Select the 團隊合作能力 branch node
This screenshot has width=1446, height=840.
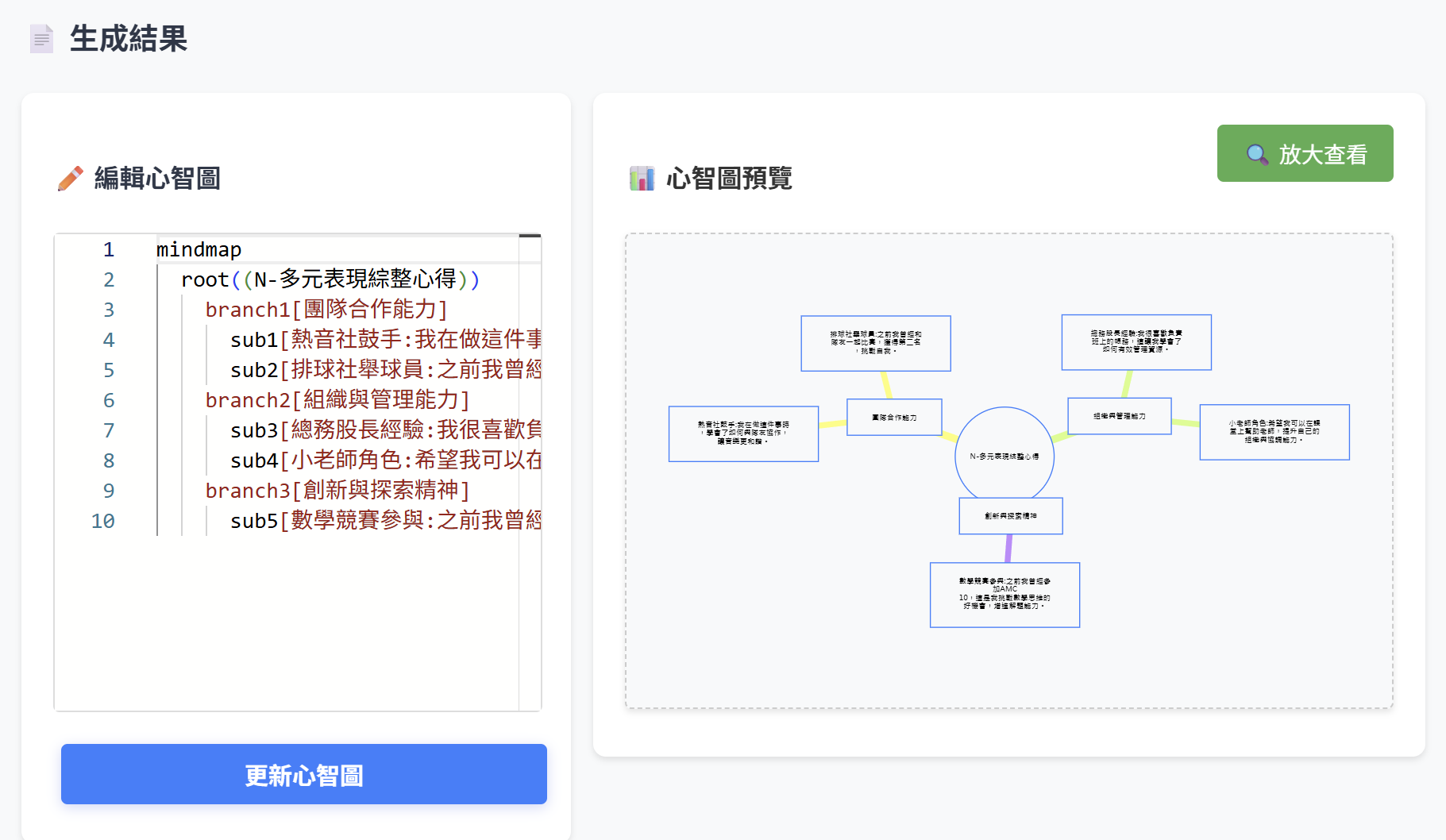coord(894,417)
